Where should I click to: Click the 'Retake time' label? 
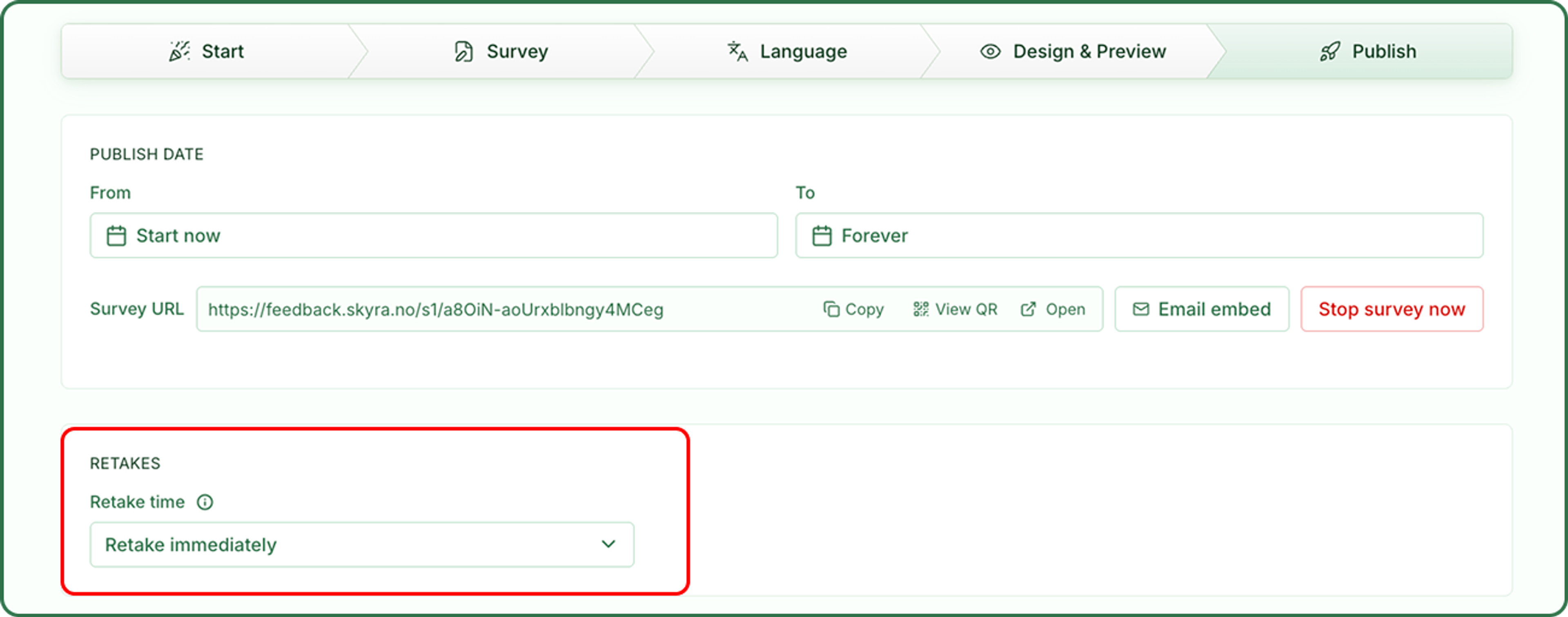click(137, 502)
